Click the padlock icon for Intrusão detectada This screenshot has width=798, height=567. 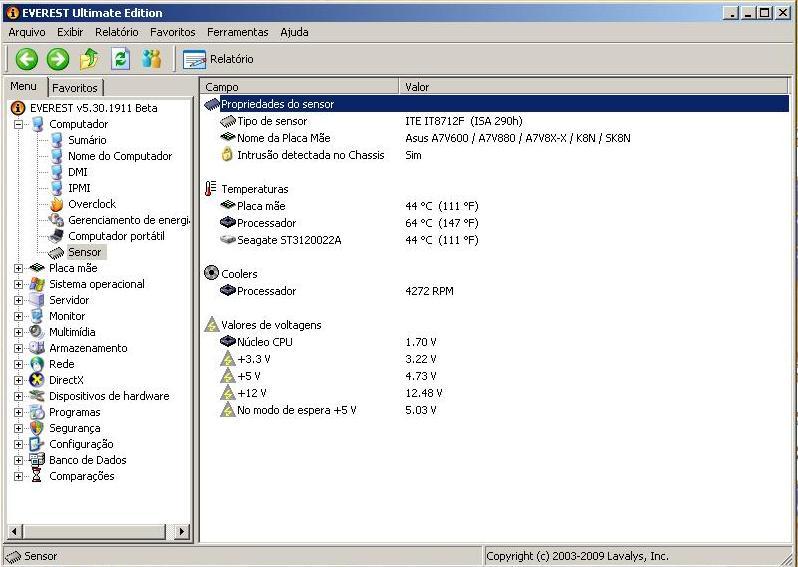pos(227,155)
